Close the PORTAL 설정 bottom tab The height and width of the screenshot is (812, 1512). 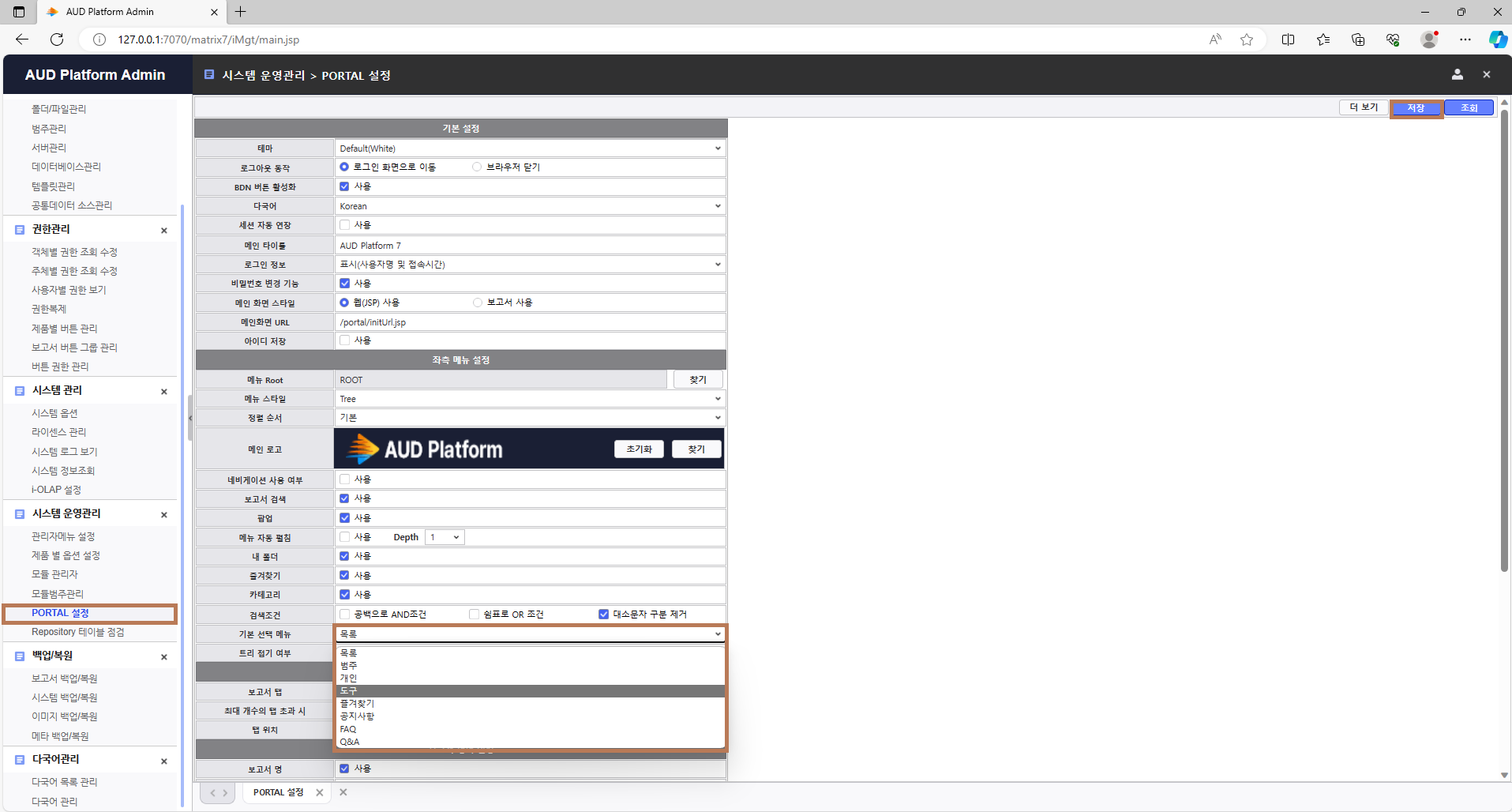pos(320,792)
